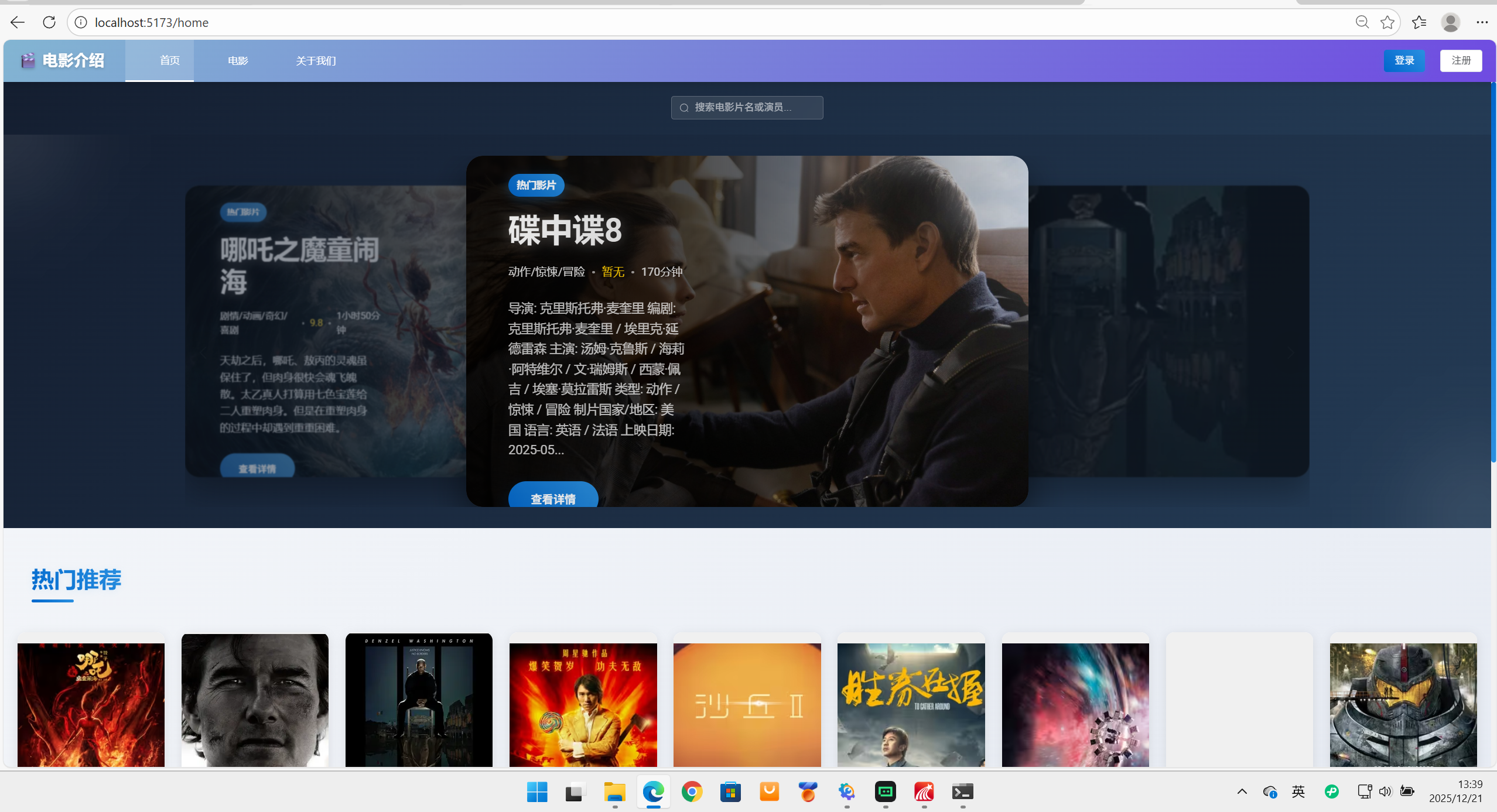Viewport: 1497px width, 812px height.
Task: Open the network display tray icon
Action: (1365, 792)
